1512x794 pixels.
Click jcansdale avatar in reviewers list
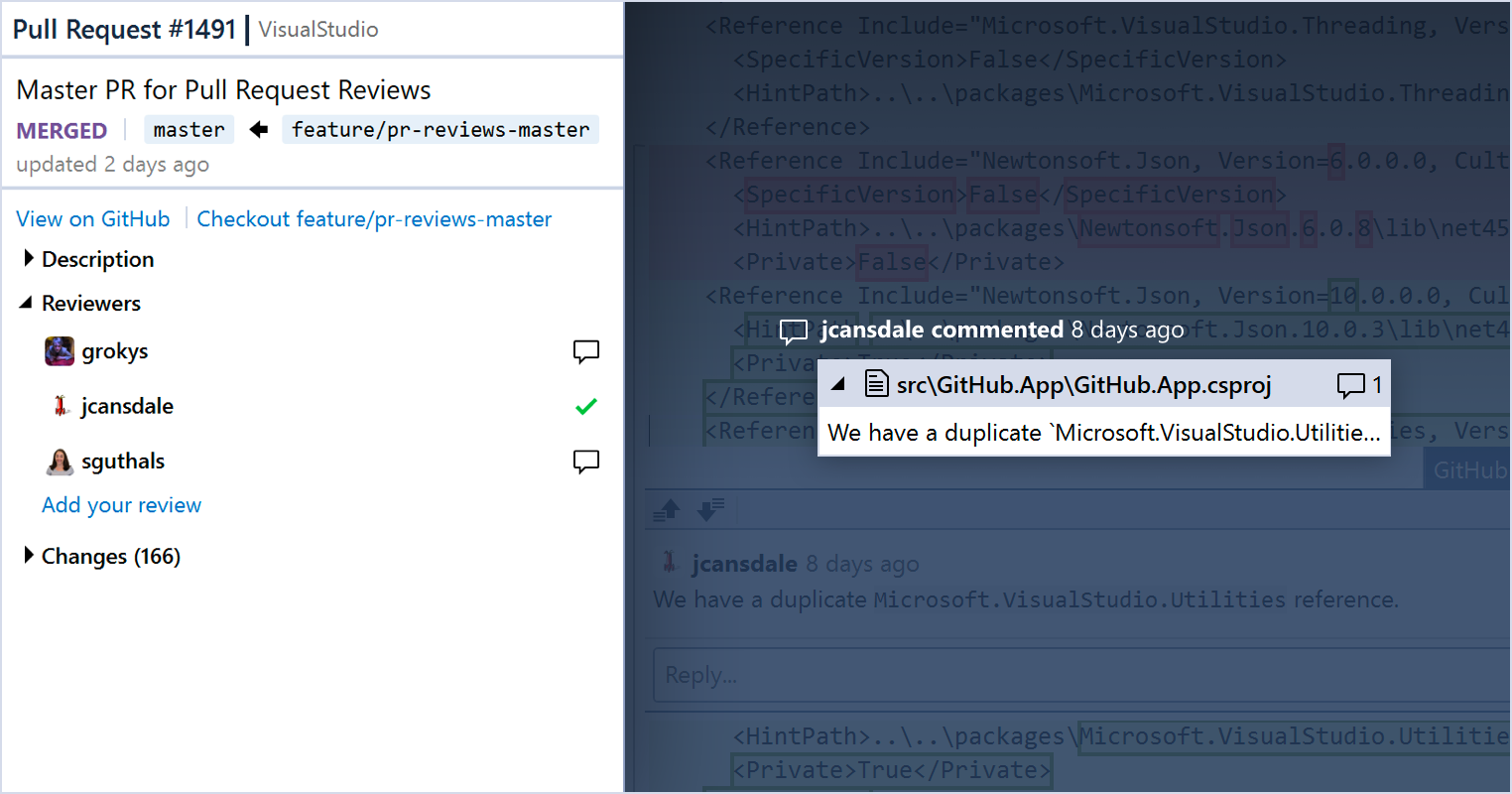coord(61,406)
